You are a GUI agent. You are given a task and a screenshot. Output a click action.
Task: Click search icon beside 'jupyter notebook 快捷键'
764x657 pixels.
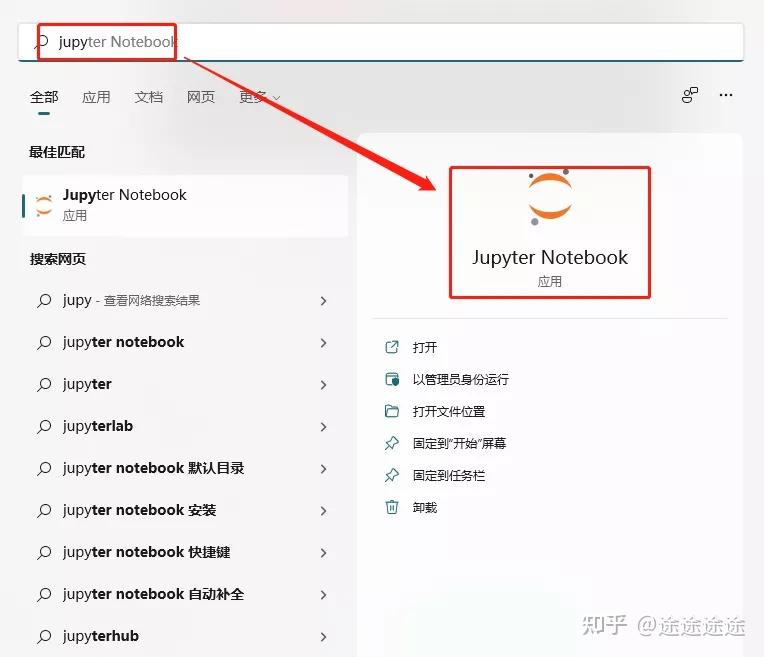point(44,552)
